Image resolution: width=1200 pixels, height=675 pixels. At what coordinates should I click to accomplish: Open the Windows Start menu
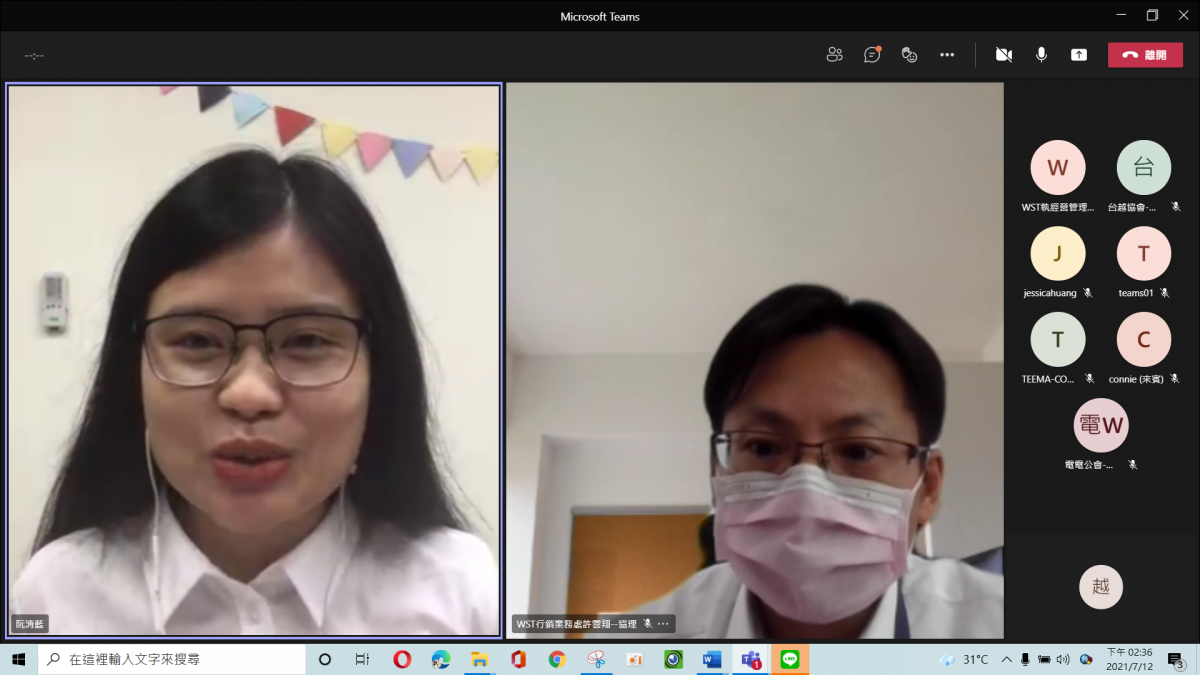tap(18, 659)
